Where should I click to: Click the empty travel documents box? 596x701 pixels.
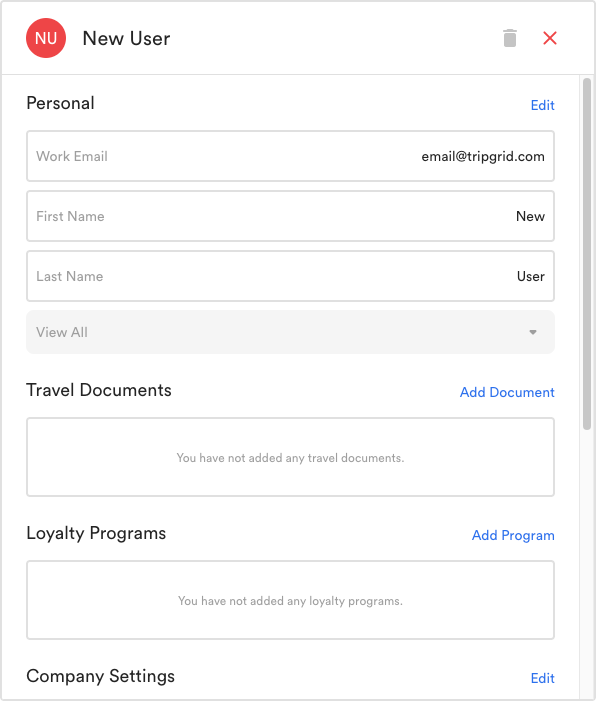[291, 457]
